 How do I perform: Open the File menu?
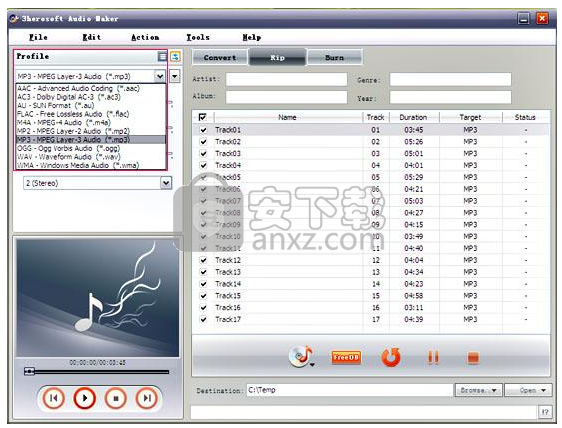(x=38, y=37)
